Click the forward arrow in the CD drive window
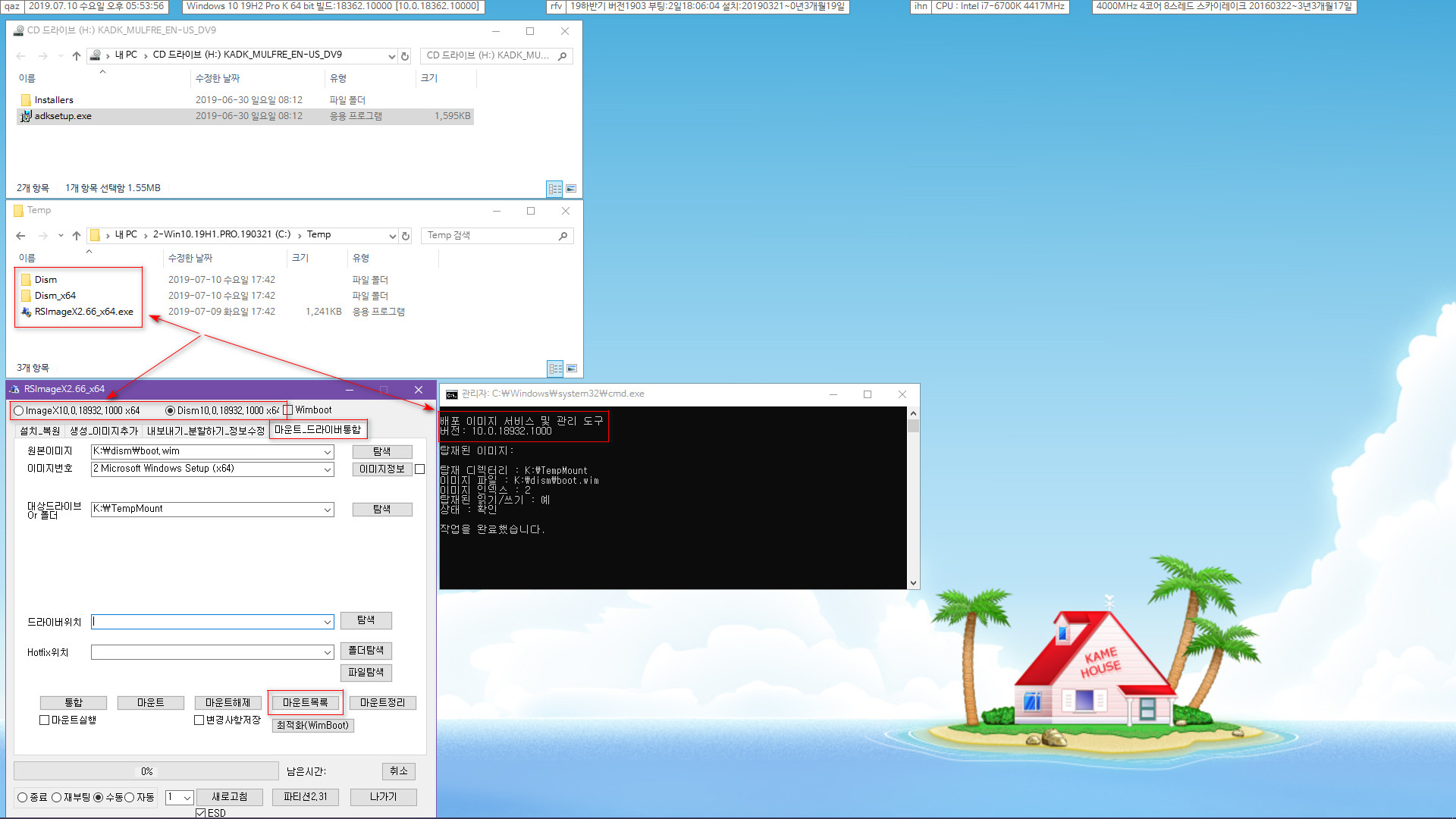Viewport: 1456px width, 819px height. click(42, 56)
